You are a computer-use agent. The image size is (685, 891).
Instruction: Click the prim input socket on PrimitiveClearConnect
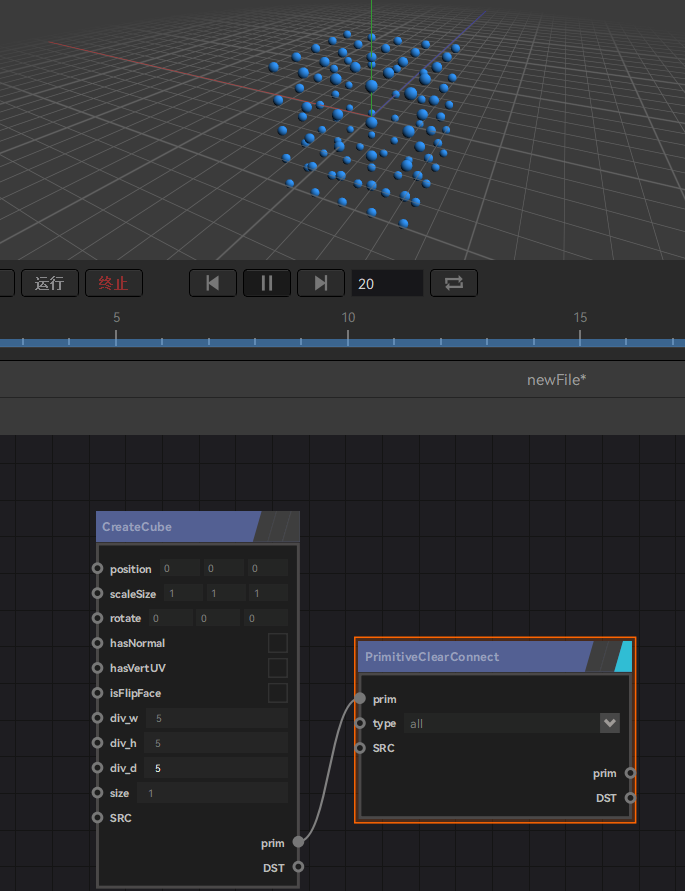(x=360, y=699)
